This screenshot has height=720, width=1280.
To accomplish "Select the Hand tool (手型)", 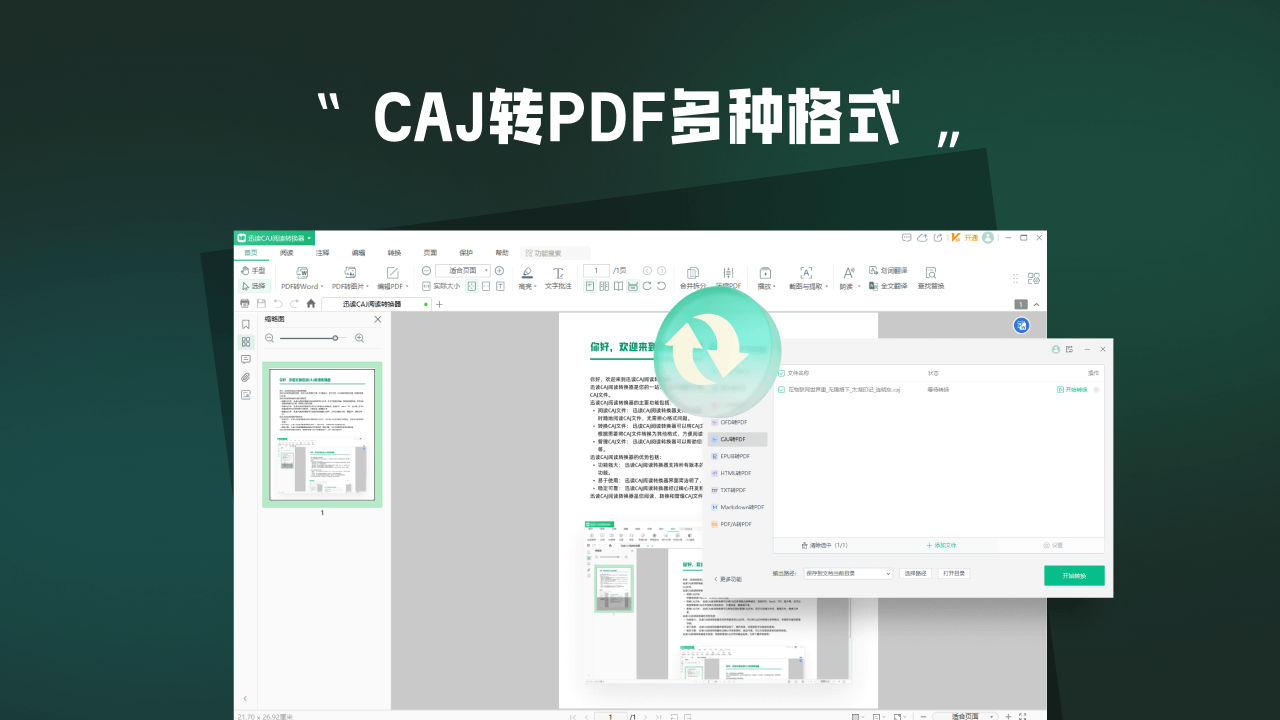I will pyautogui.click(x=253, y=271).
